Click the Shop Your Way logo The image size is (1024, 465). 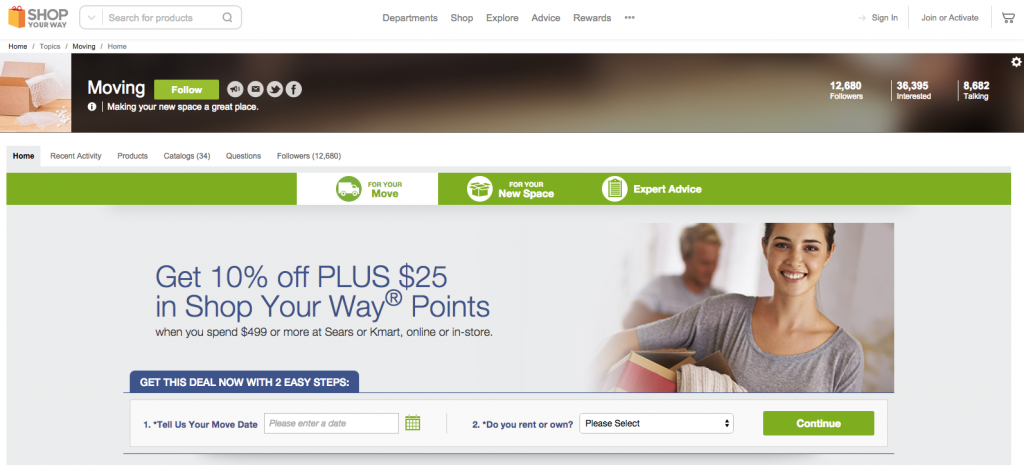[38, 17]
